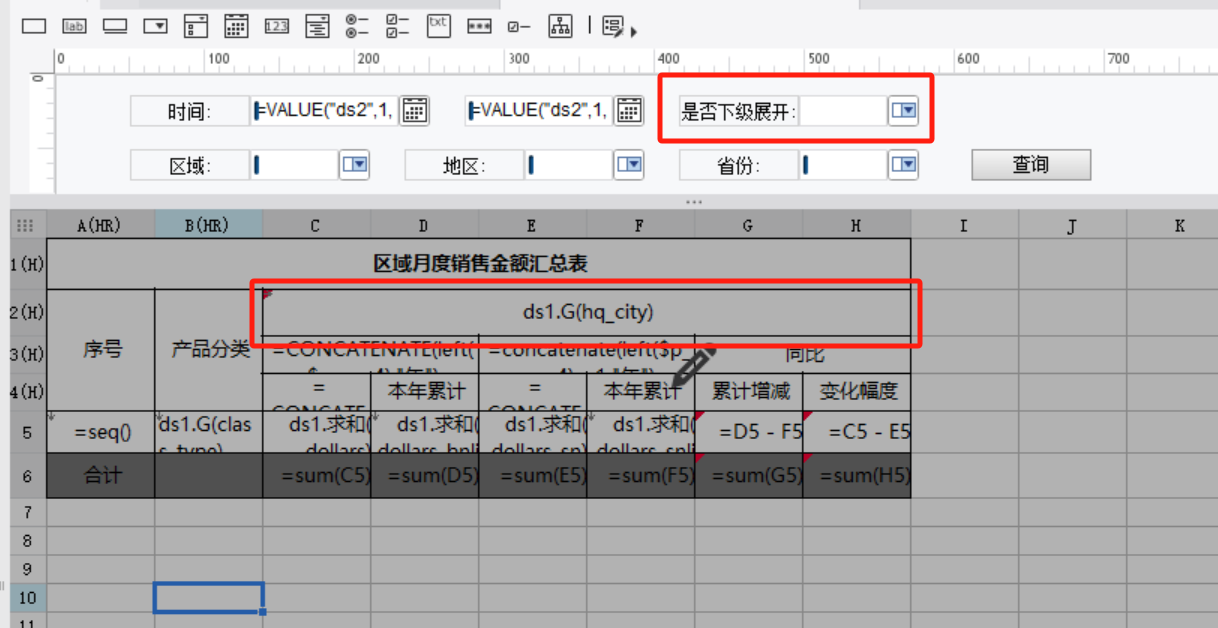Expand the arrow next to predefined widgets

pyautogui.click(x=634, y=31)
